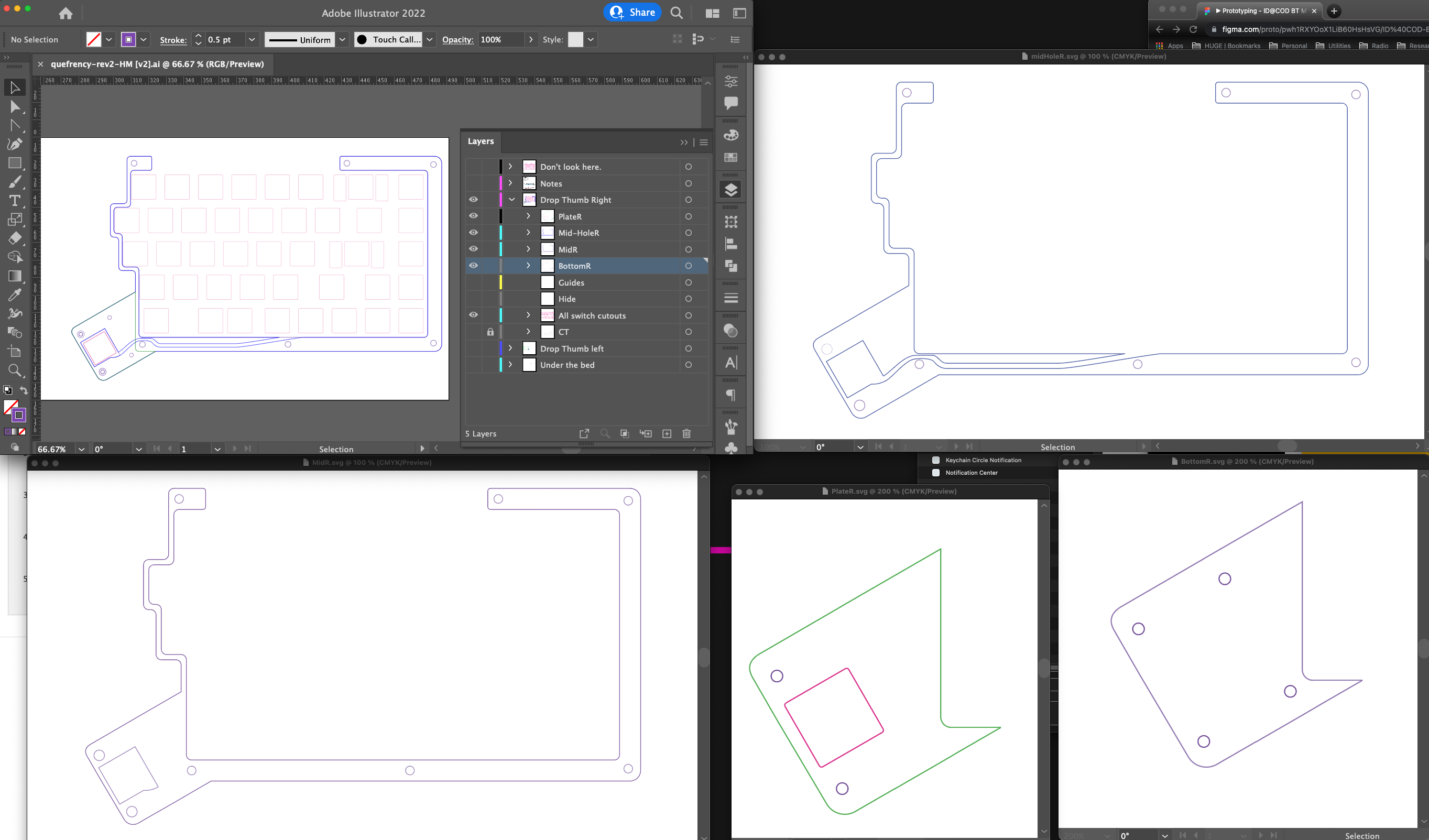Expand the Under the bed layer
Image resolution: width=1429 pixels, height=840 pixels.
(x=509, y=365)
